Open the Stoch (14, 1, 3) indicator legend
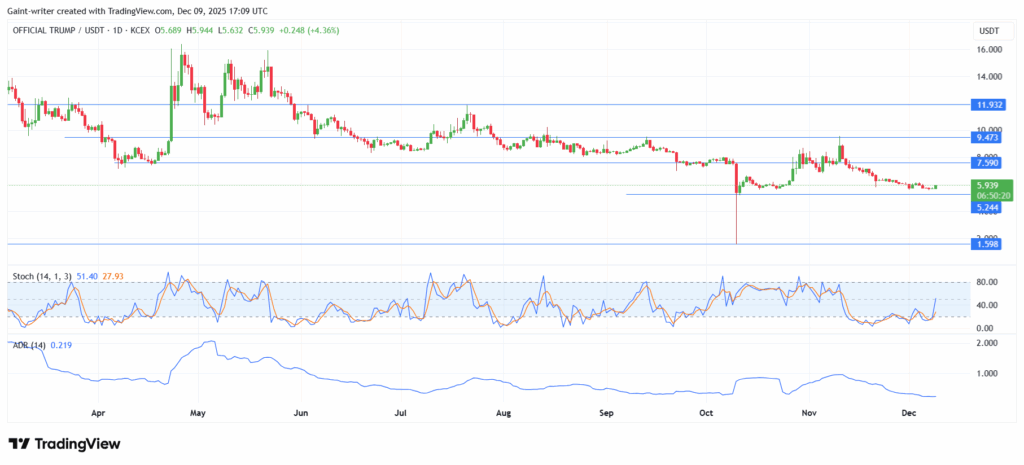The height and width of the screenshot is (465, 1024). tap(42, 277)
